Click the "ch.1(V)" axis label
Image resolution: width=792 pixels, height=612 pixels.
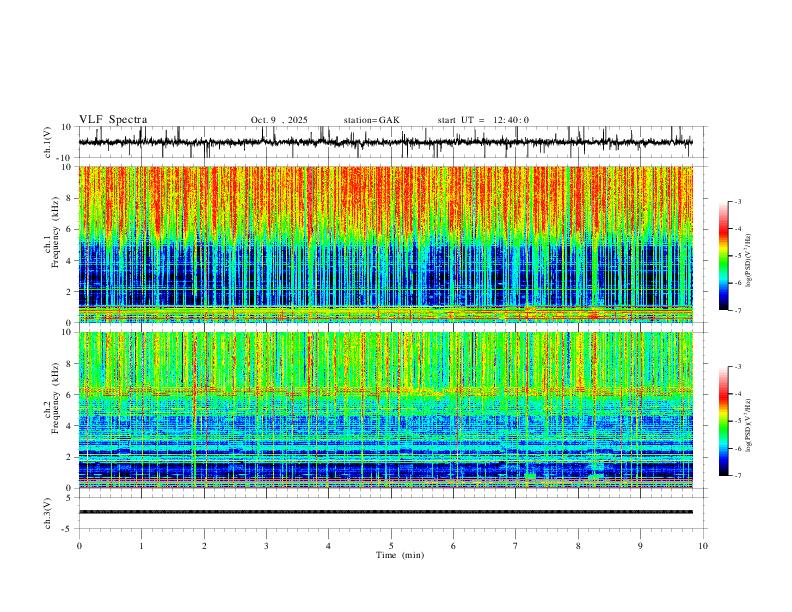48,142
